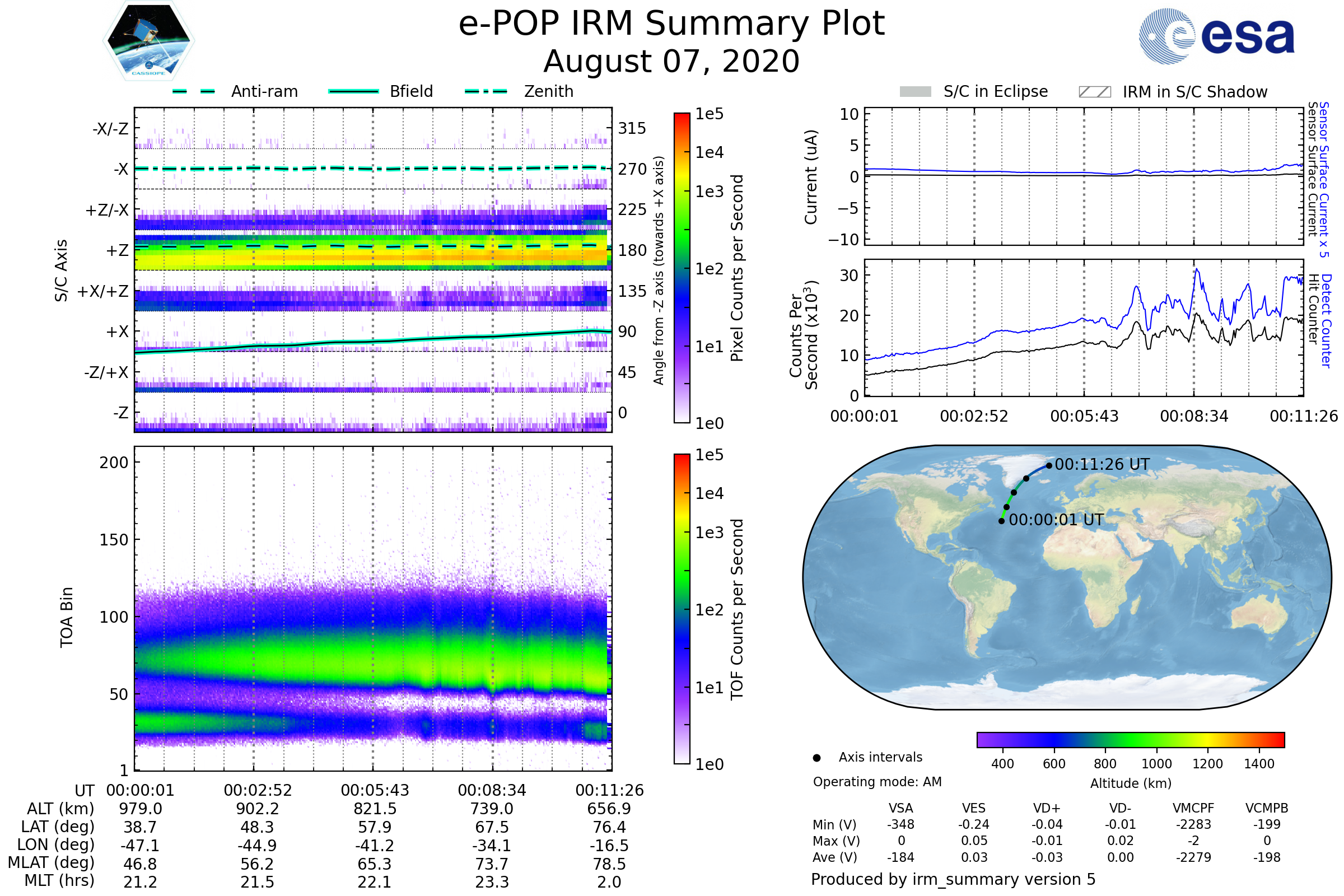Click the black Axis intervals dot marker
Viewport: 1344px width, 896px height.
pyautogui.click(x=817, y=758)
